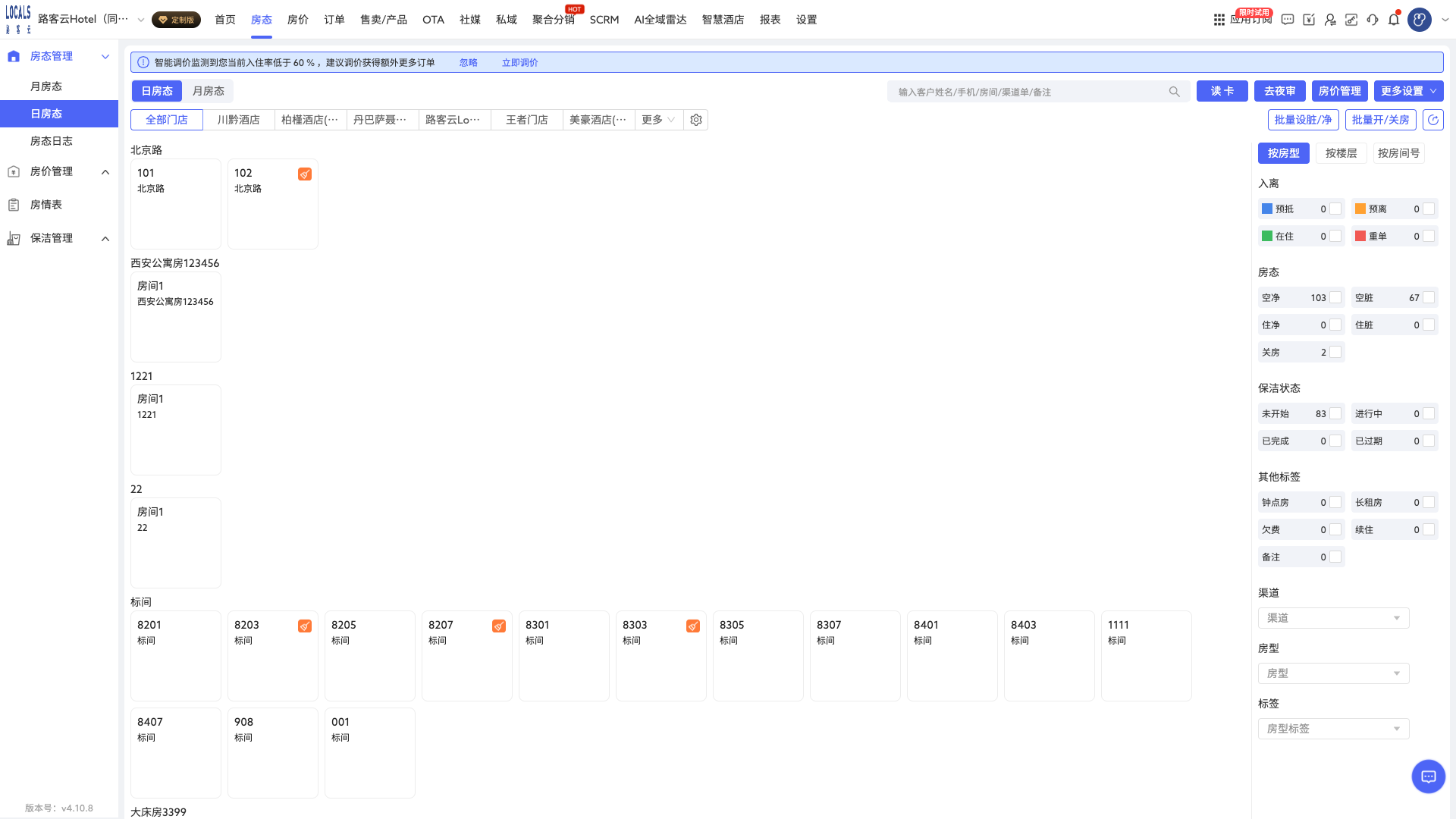Click the user avatar
The image size is (1456, 819).
1420,20
